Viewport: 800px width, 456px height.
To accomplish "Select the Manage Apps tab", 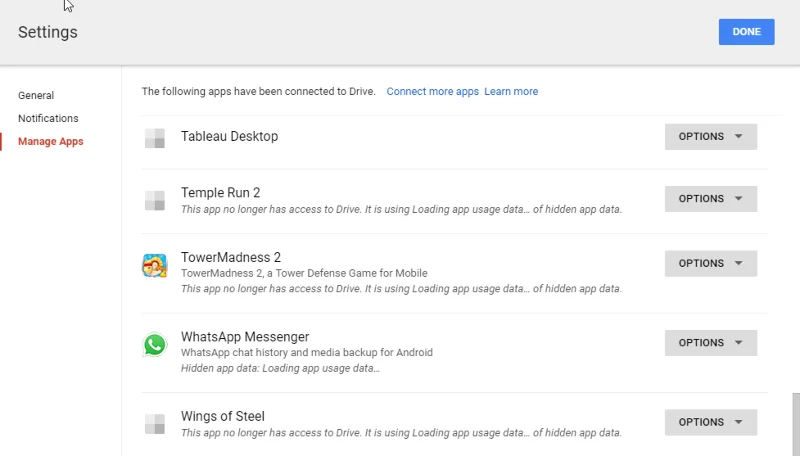I will tap(51, 142).
